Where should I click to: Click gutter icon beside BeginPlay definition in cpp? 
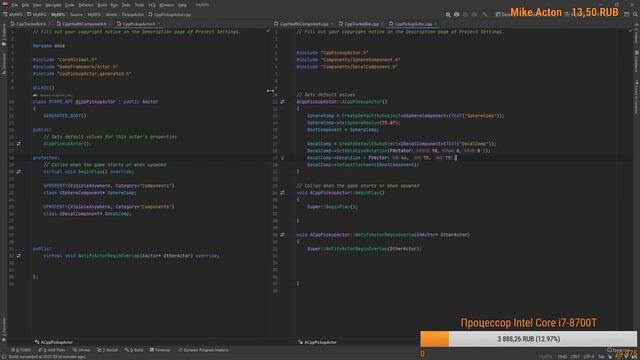[x=282, y=193]
